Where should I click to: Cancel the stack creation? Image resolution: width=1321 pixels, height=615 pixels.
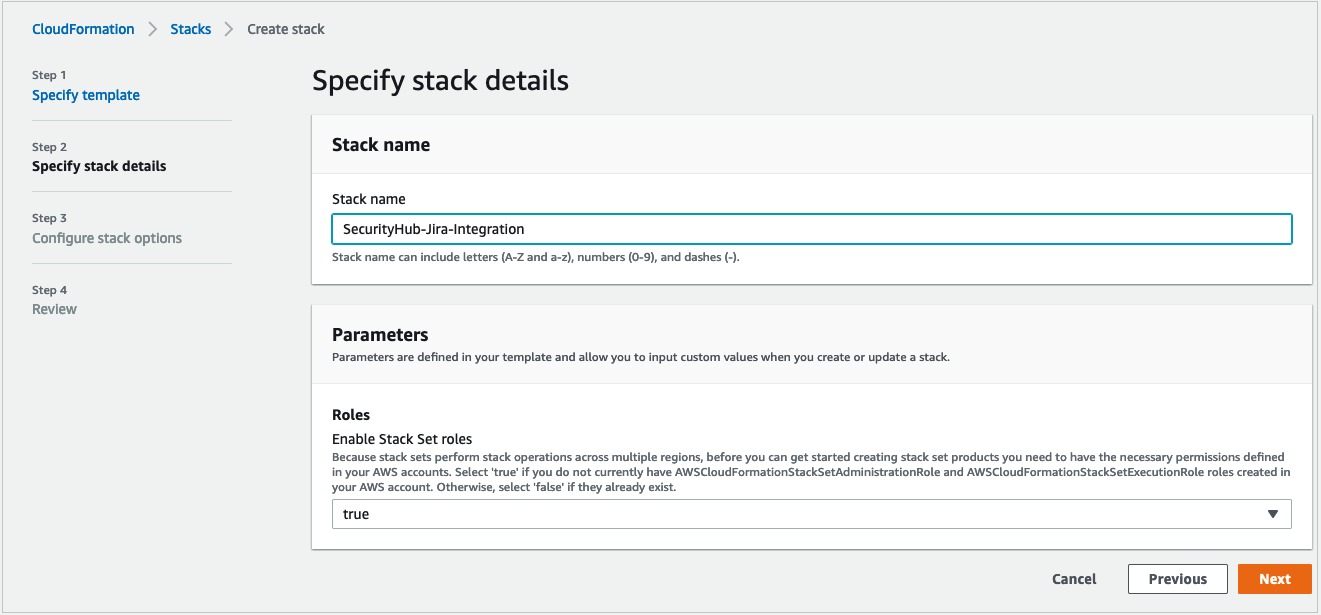1073,578
